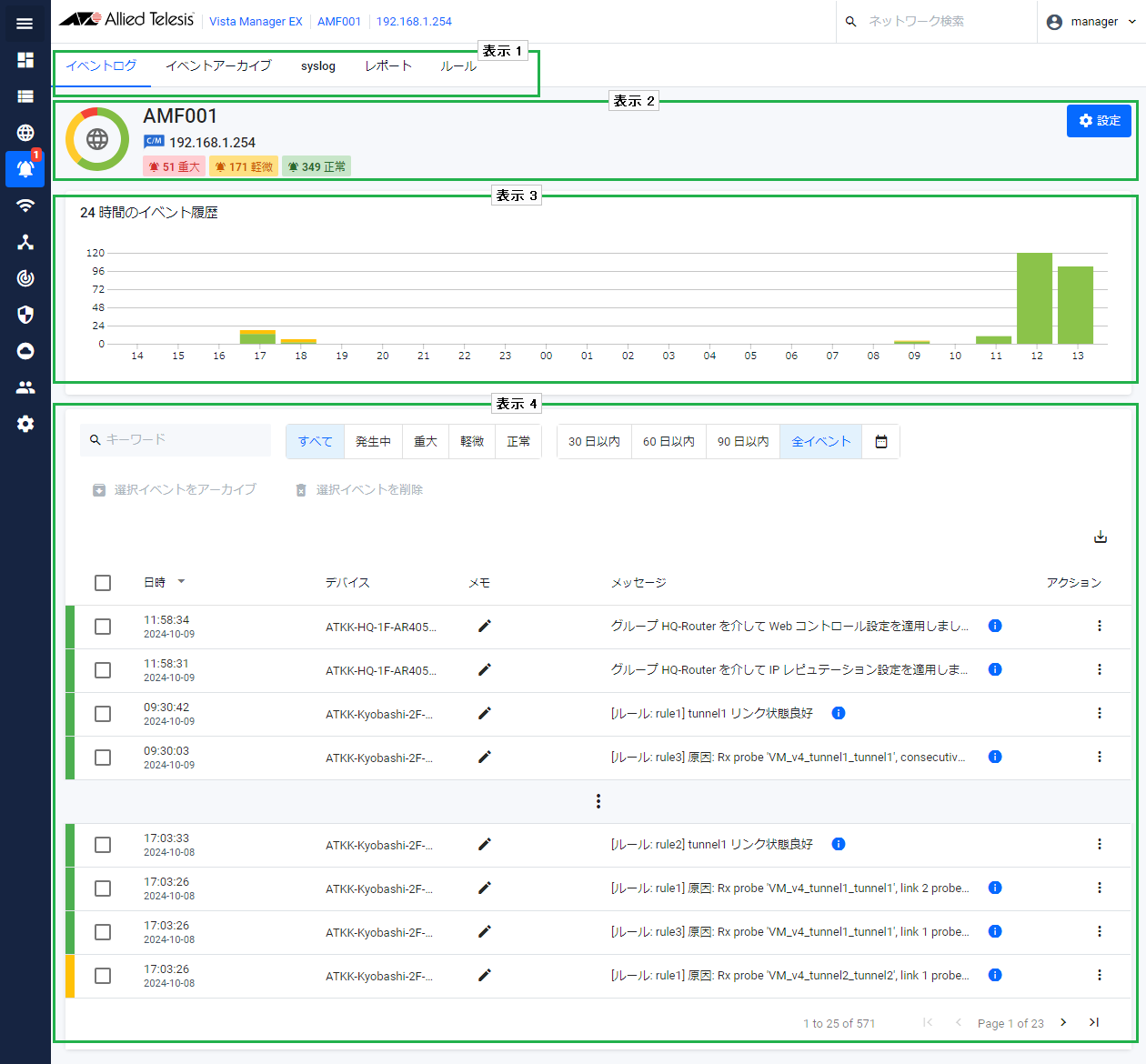Check the box for the 11:58:31 event
This screenshot has height=1064, width=1146.
point(103,670)
